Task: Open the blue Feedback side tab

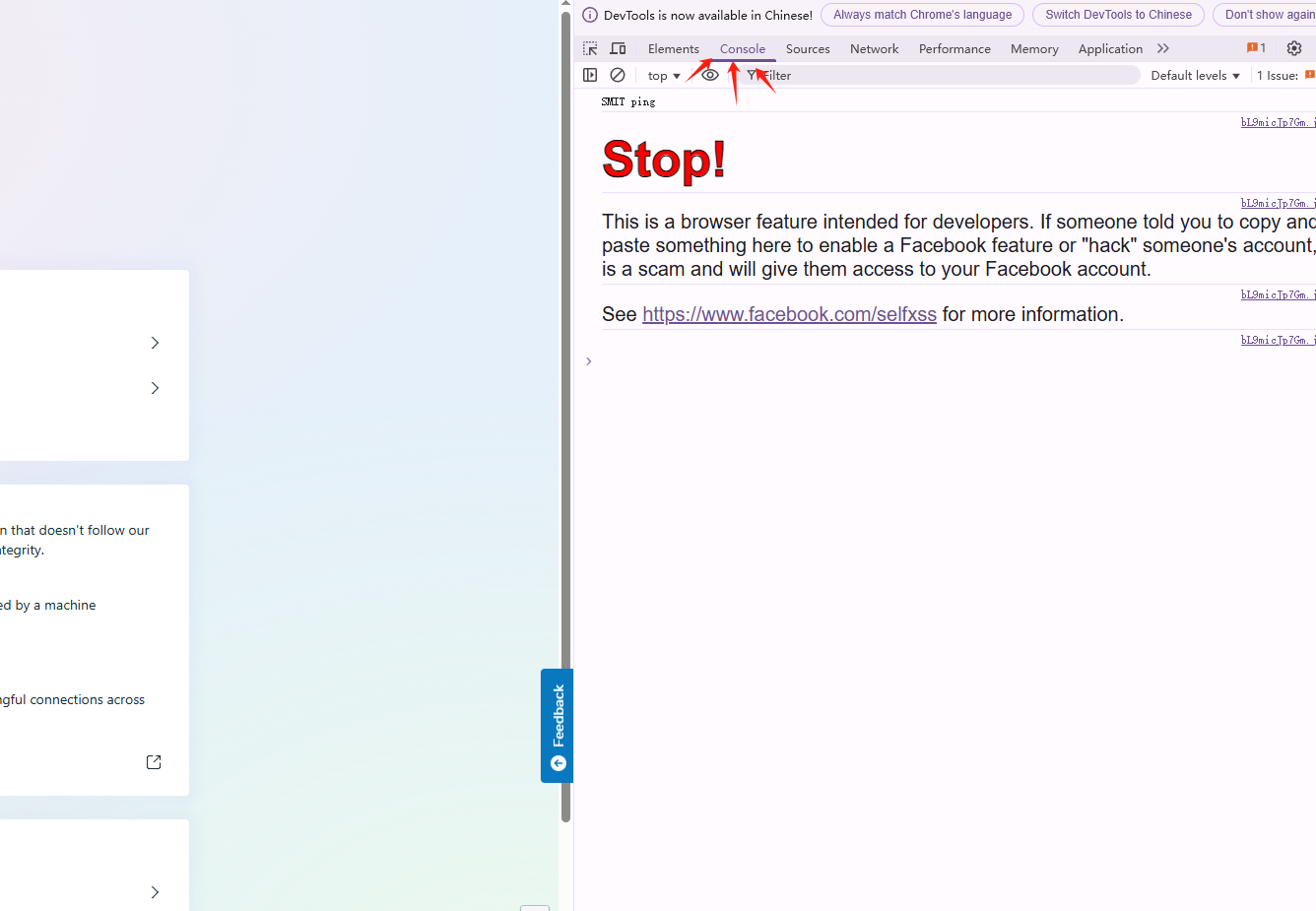Action: coord(558,726)
